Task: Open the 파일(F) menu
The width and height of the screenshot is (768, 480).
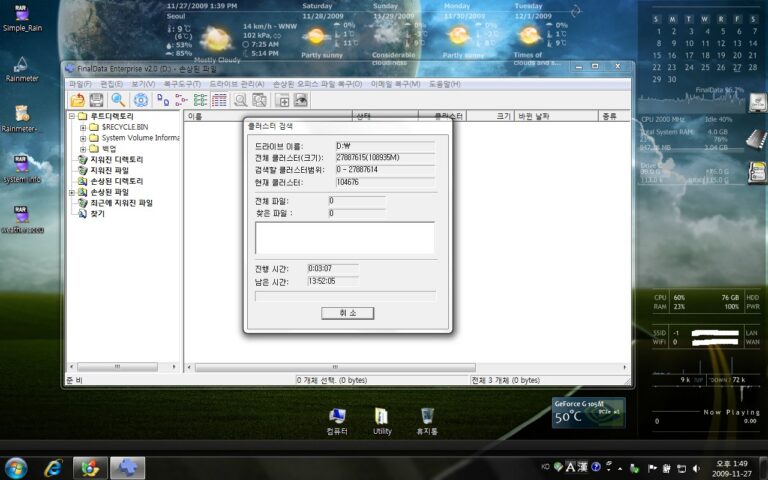Action: 80,84
